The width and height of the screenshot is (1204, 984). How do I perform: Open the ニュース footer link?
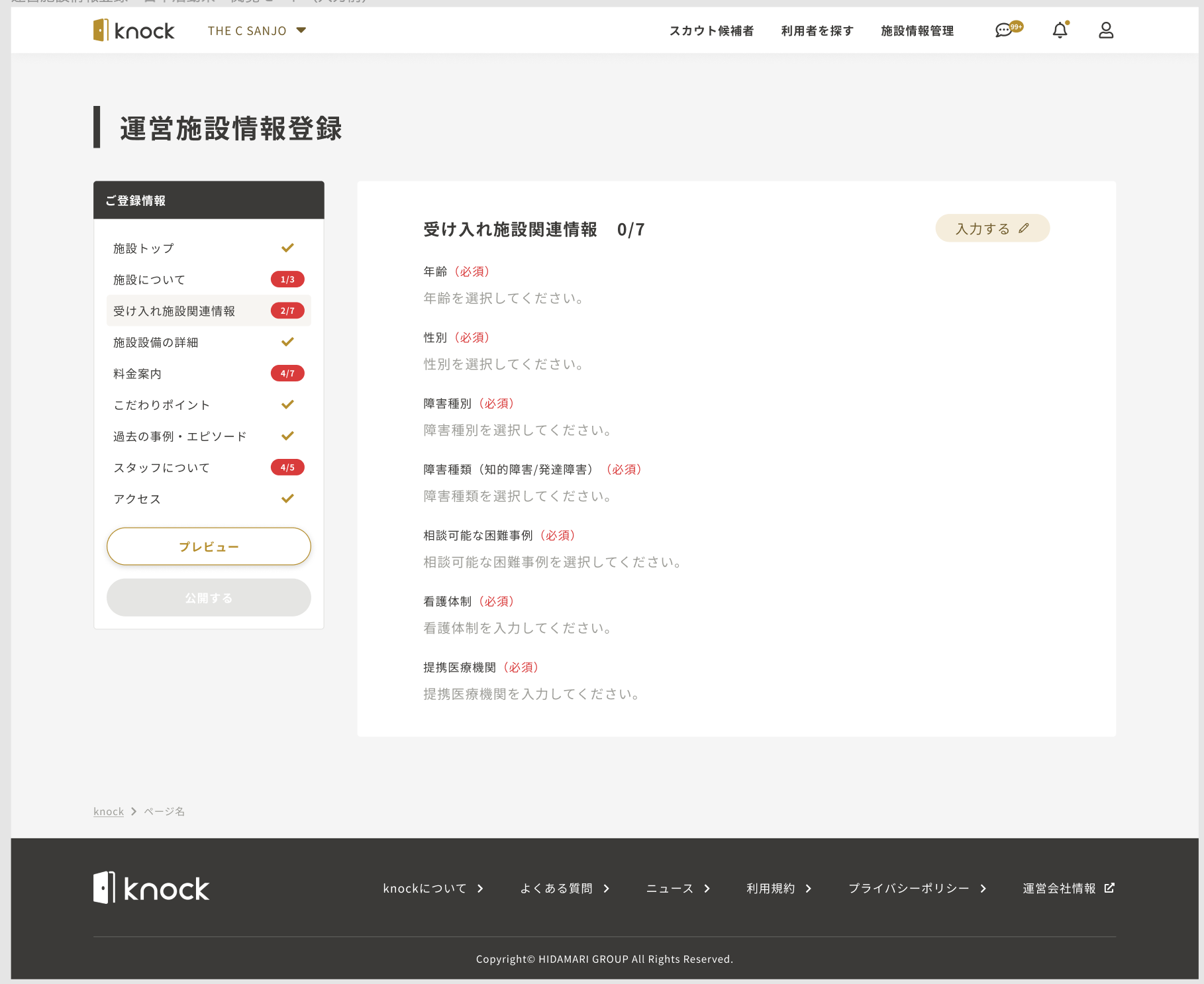pyautogui.click(x=679, y=889)
